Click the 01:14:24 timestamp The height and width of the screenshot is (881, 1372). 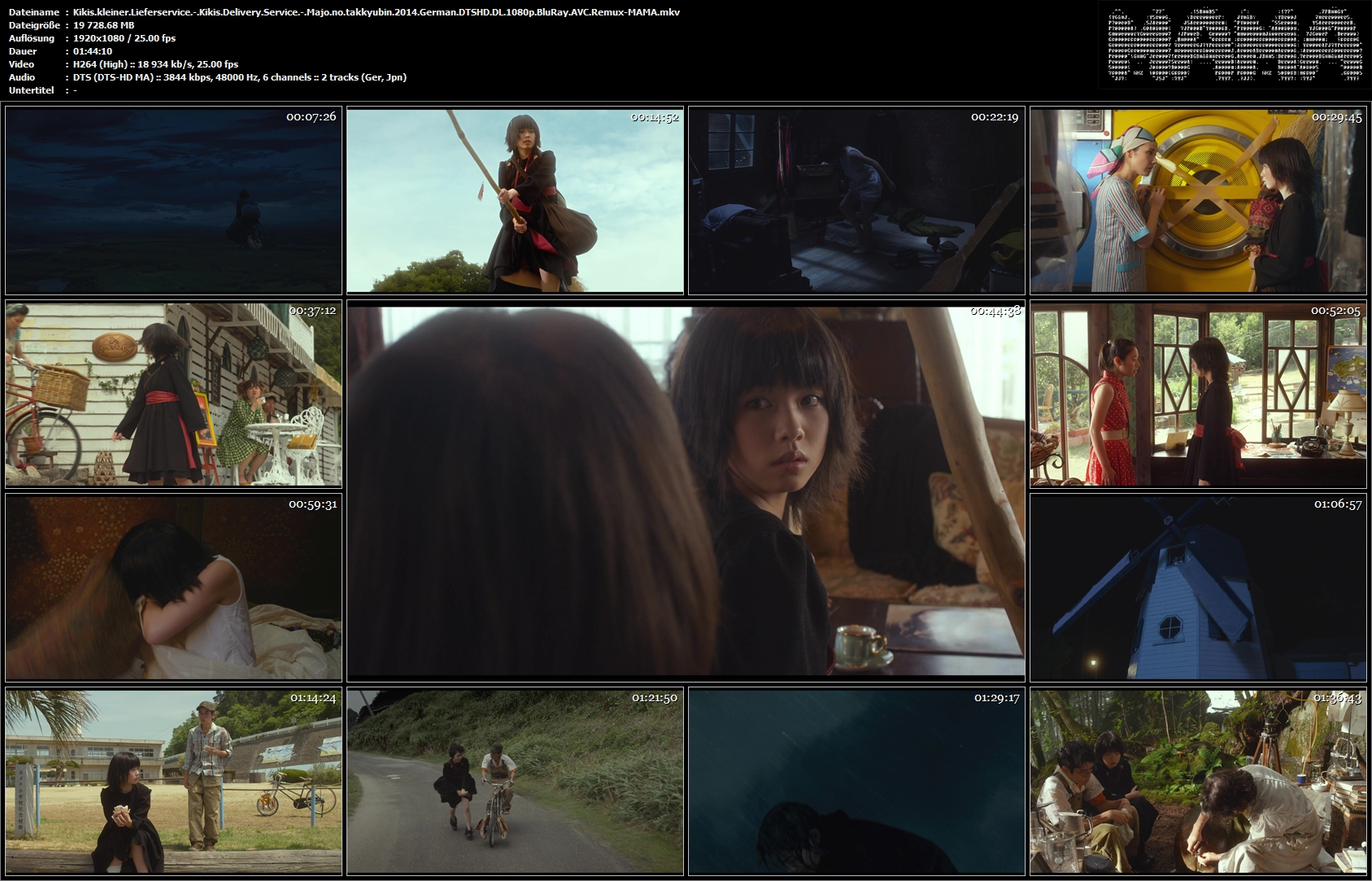tap(313, 698)
